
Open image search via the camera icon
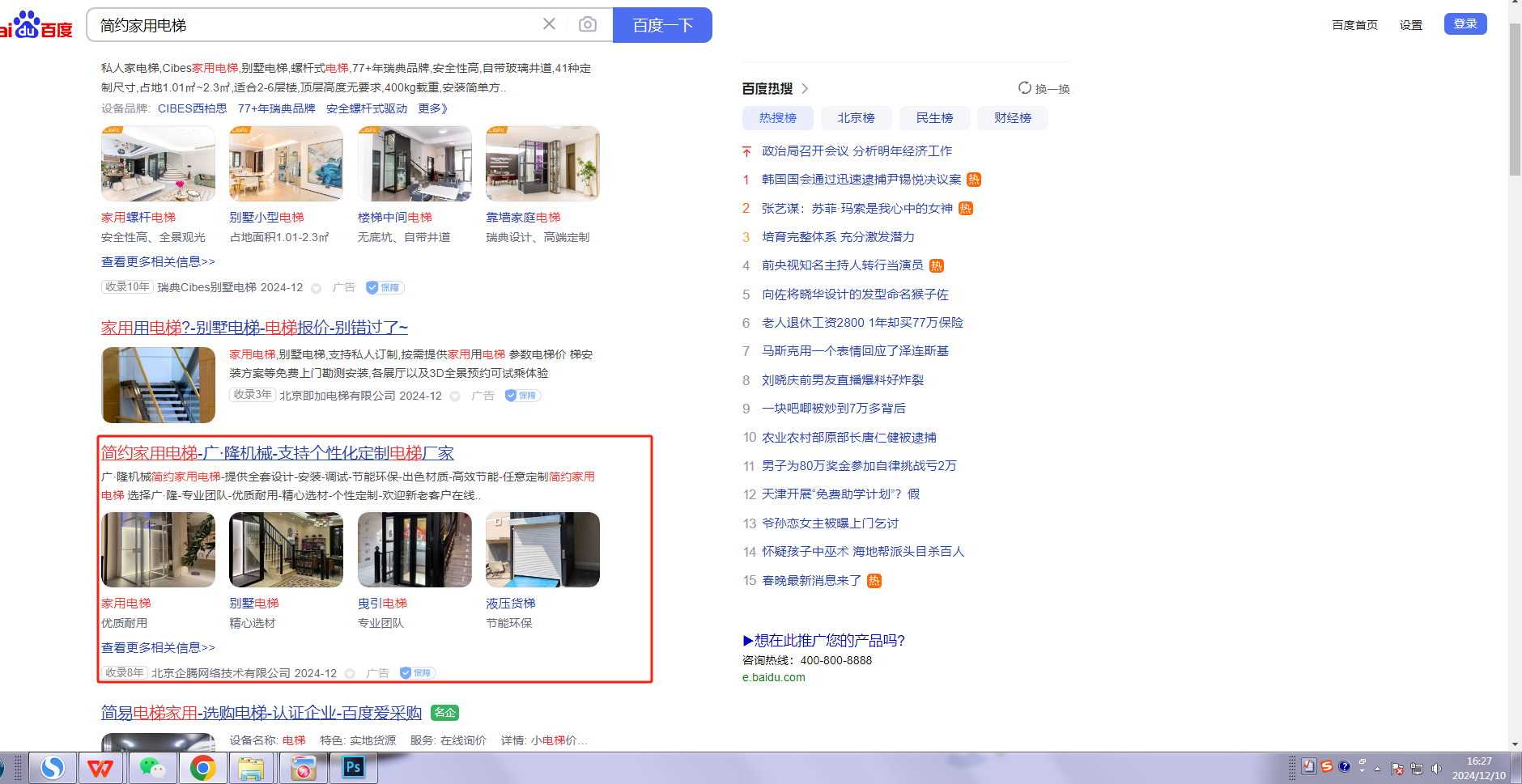(588, 24)
